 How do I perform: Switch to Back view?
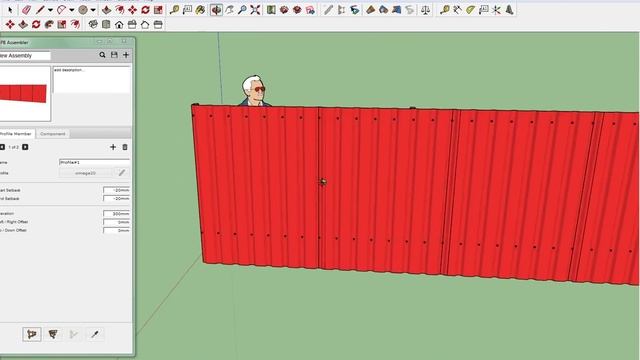point(145,24)
